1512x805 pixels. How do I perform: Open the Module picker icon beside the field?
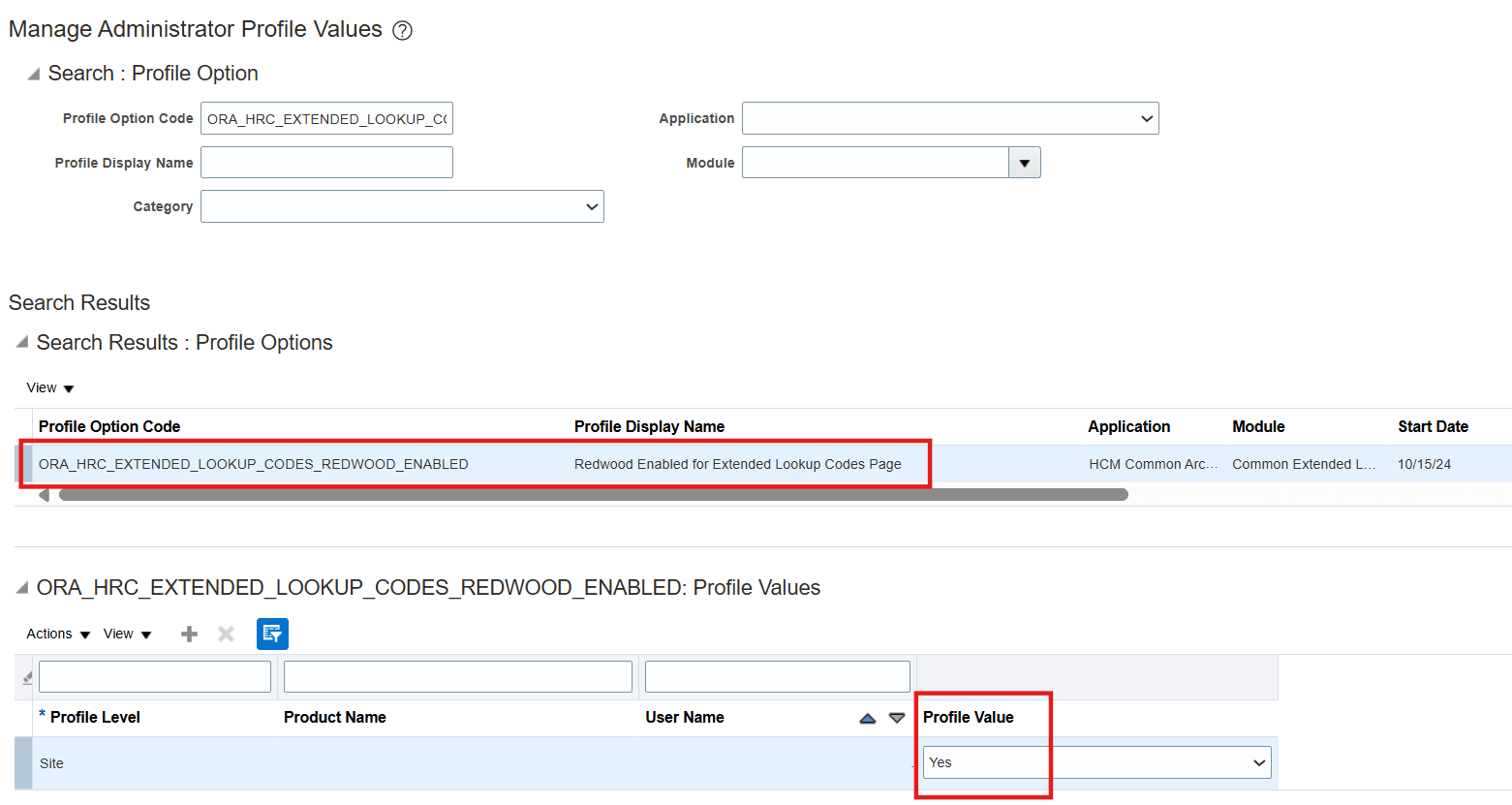tap(1025, 162)
